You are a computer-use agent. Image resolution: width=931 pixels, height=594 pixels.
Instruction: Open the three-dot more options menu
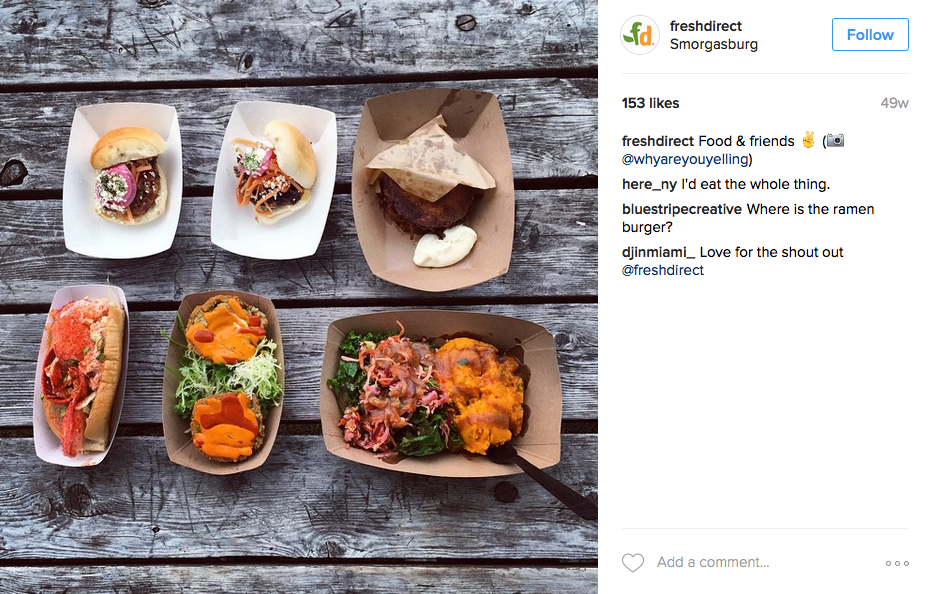(x=897, y=563)
